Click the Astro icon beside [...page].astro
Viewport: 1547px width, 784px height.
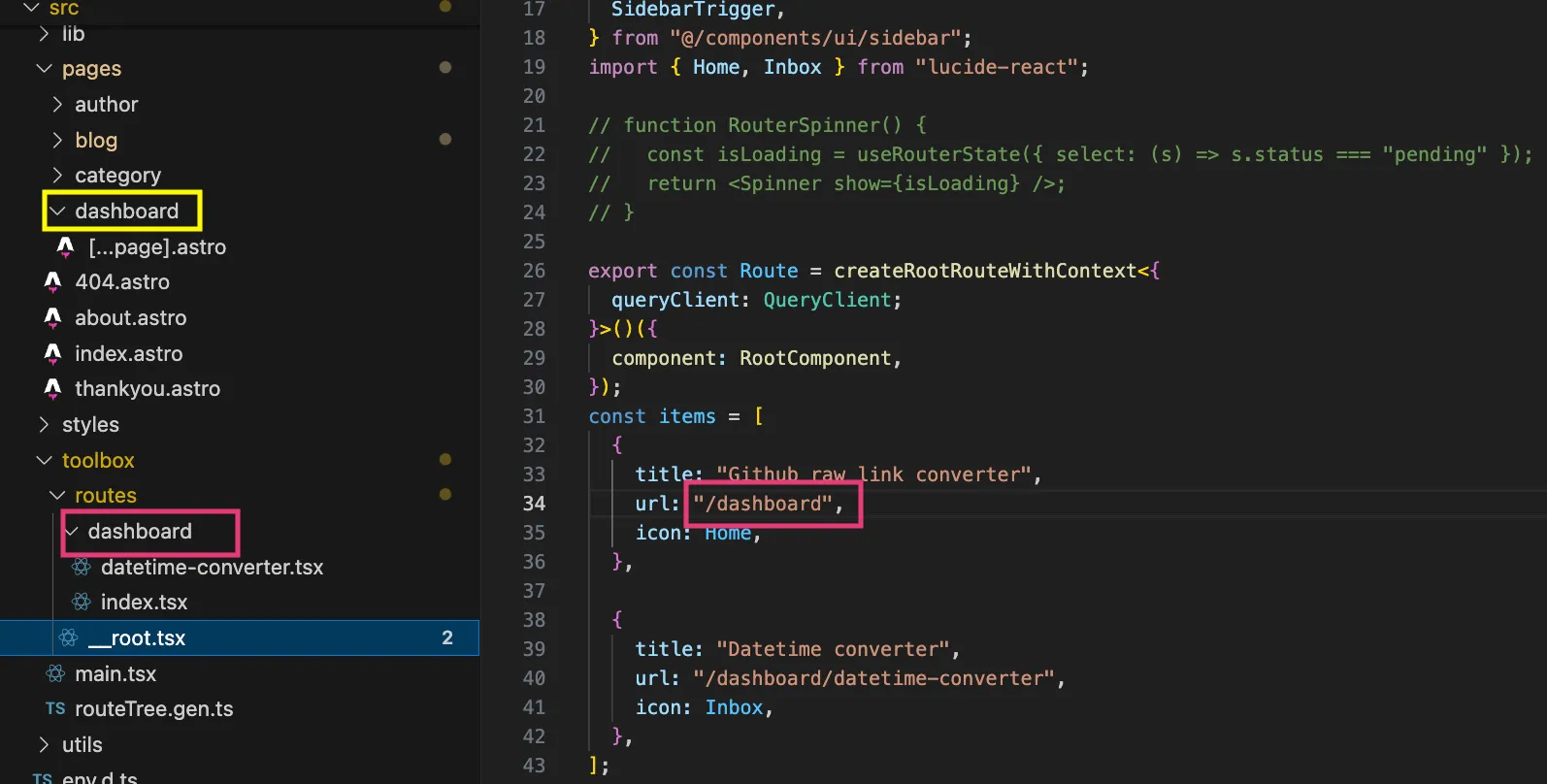(65, 246)
